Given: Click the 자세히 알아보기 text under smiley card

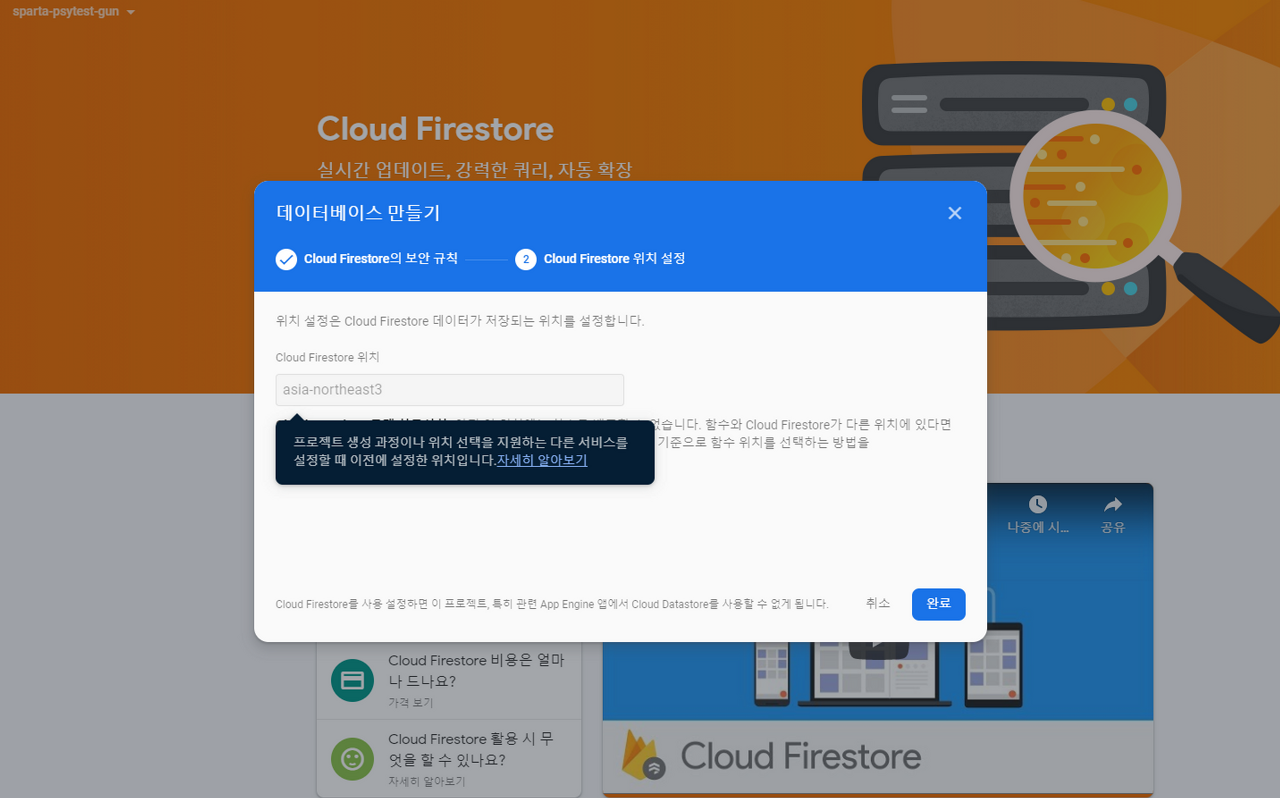Looking at the screenshot, I should [x=427, y=781].
